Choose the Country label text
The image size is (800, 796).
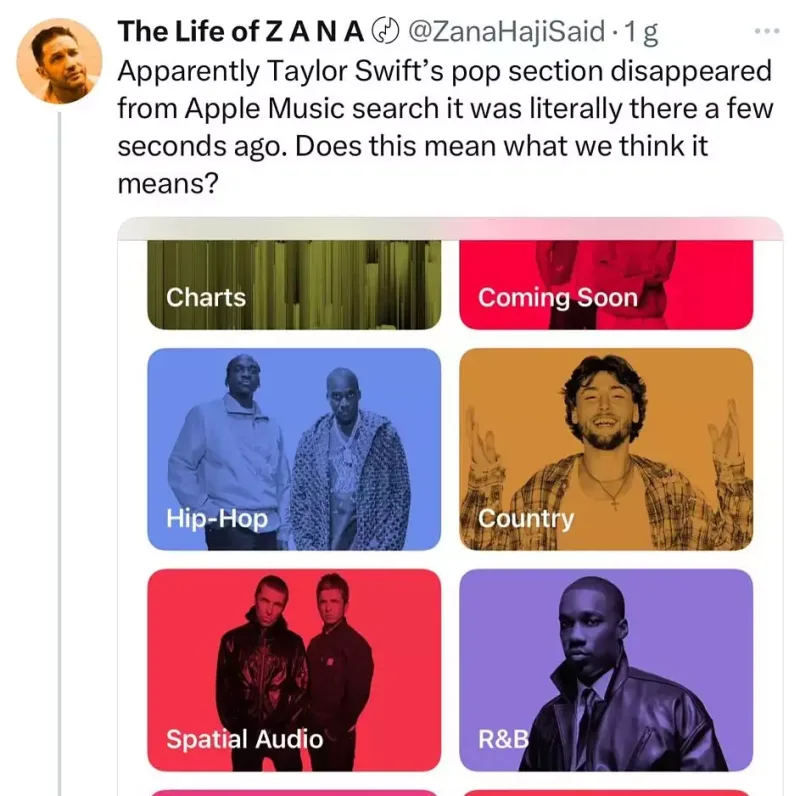pyautogui.click(x=526, y=519)
